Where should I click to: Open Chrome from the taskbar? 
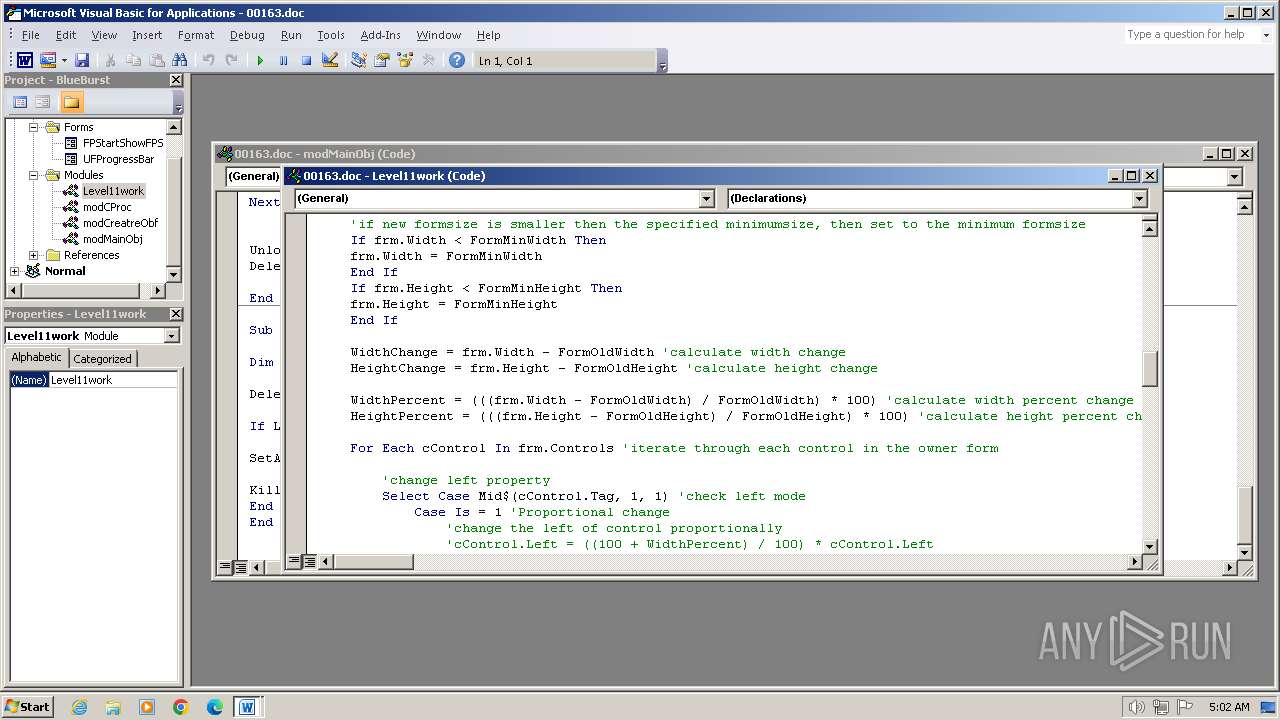[x=181, y=707]
